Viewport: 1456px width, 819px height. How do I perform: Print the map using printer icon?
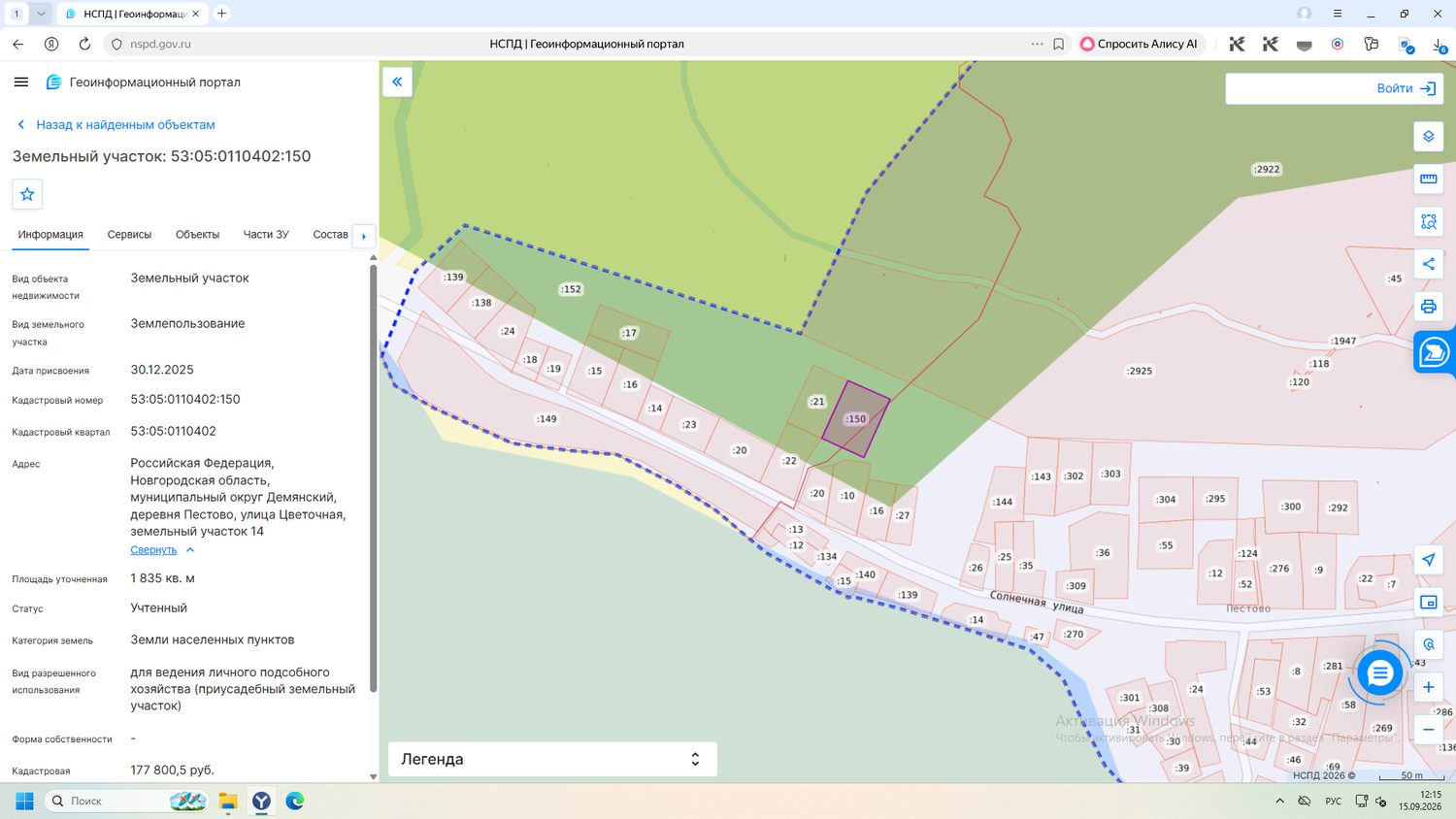(x=1428, y=307)
